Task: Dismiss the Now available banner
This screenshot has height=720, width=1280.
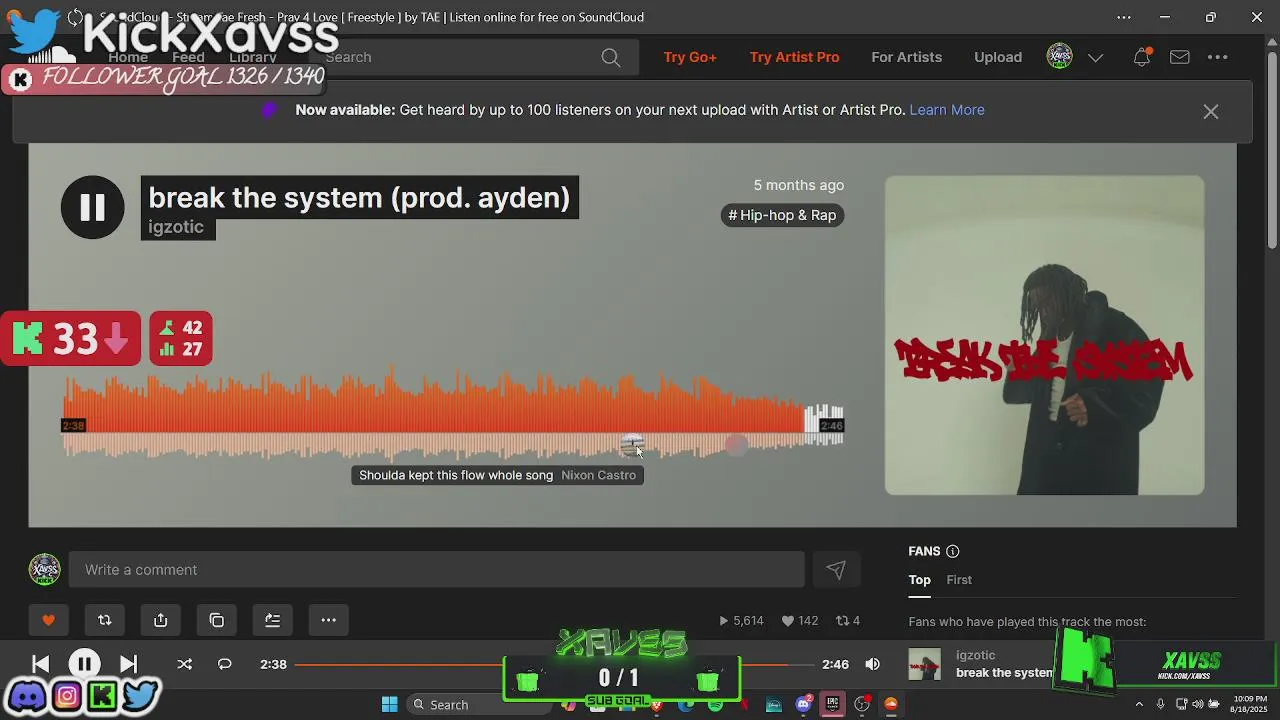Action: [1211, 111]
